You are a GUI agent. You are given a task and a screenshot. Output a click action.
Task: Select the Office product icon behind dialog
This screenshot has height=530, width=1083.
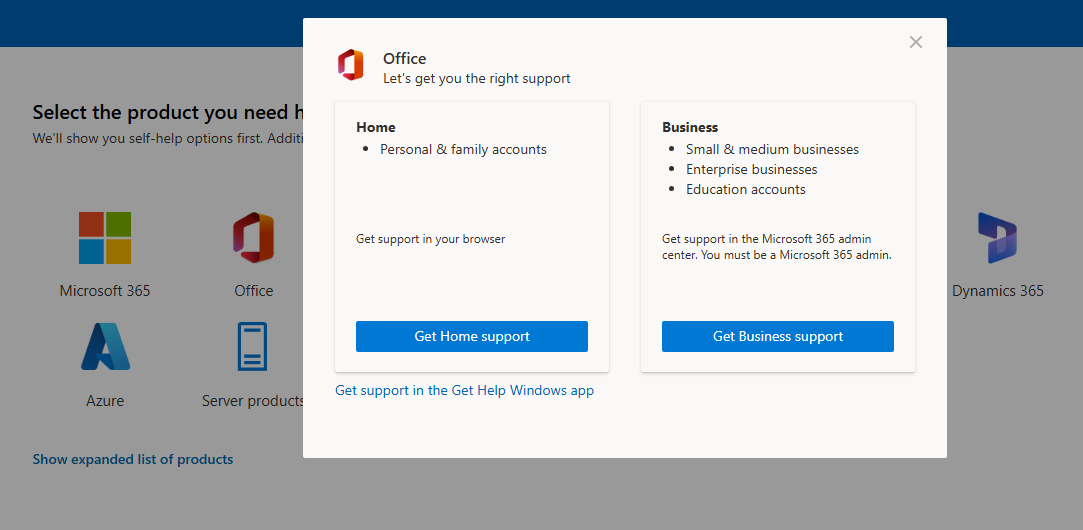tap(253, 238)
